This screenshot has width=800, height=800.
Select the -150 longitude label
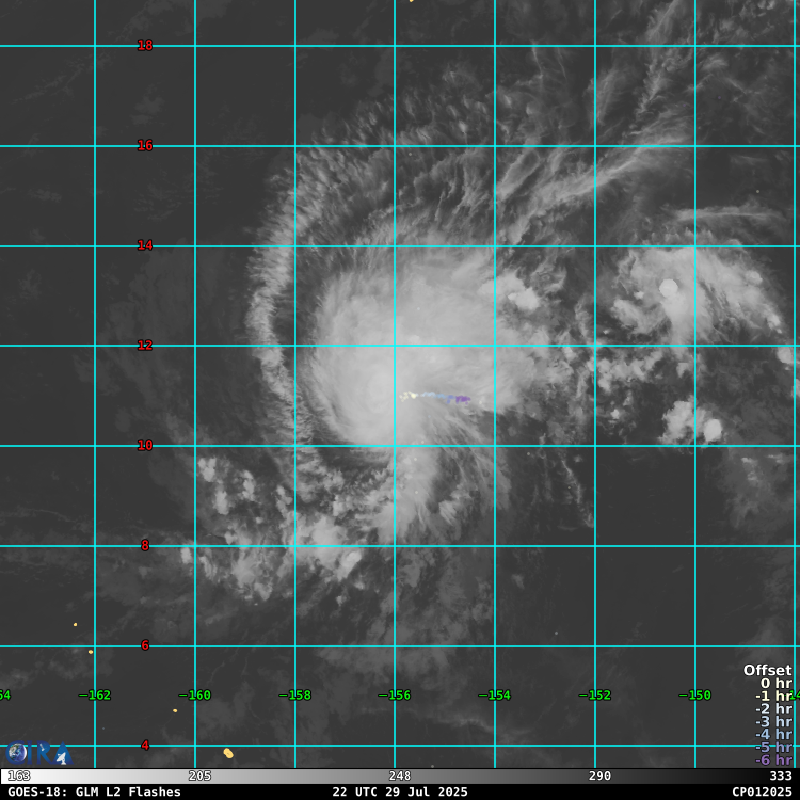click(x=695, y=695)
